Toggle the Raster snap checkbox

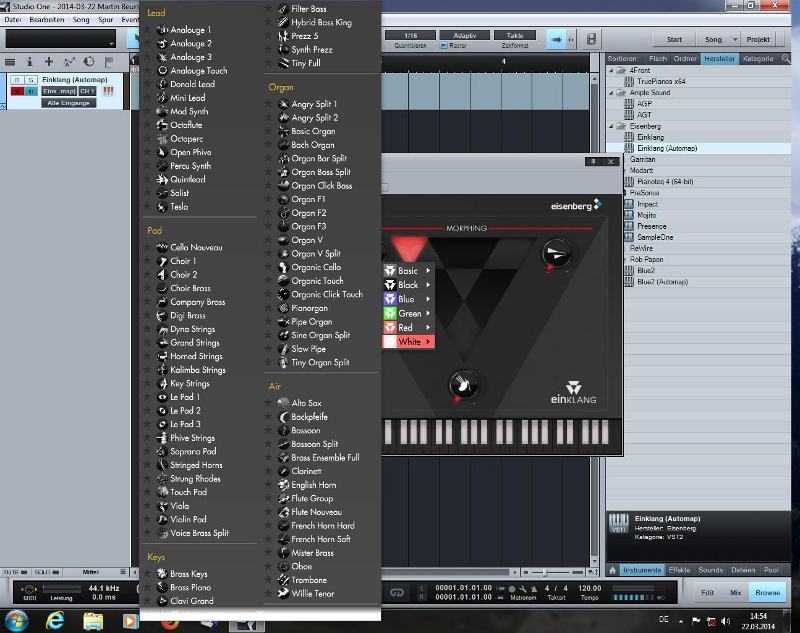[443, 45]
